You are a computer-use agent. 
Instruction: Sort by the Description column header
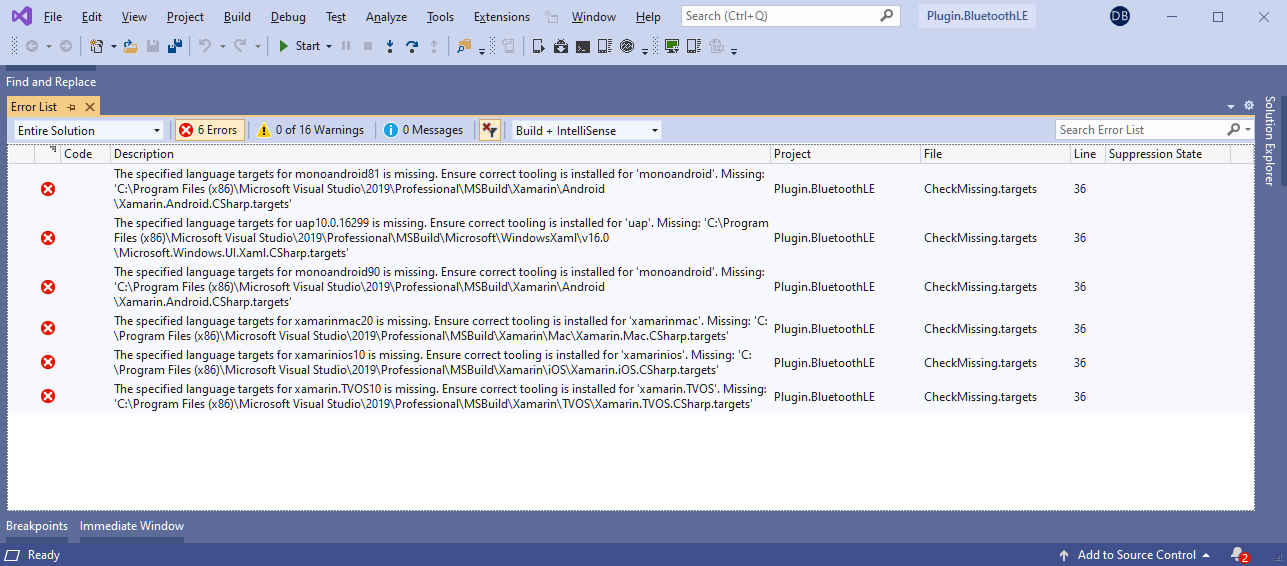point(440,154)
